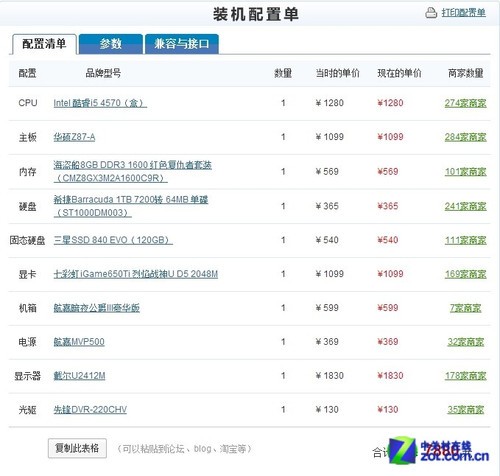Click the 32家商家 merchants link
Screen dimensions: 500x476
pos(465,342)
